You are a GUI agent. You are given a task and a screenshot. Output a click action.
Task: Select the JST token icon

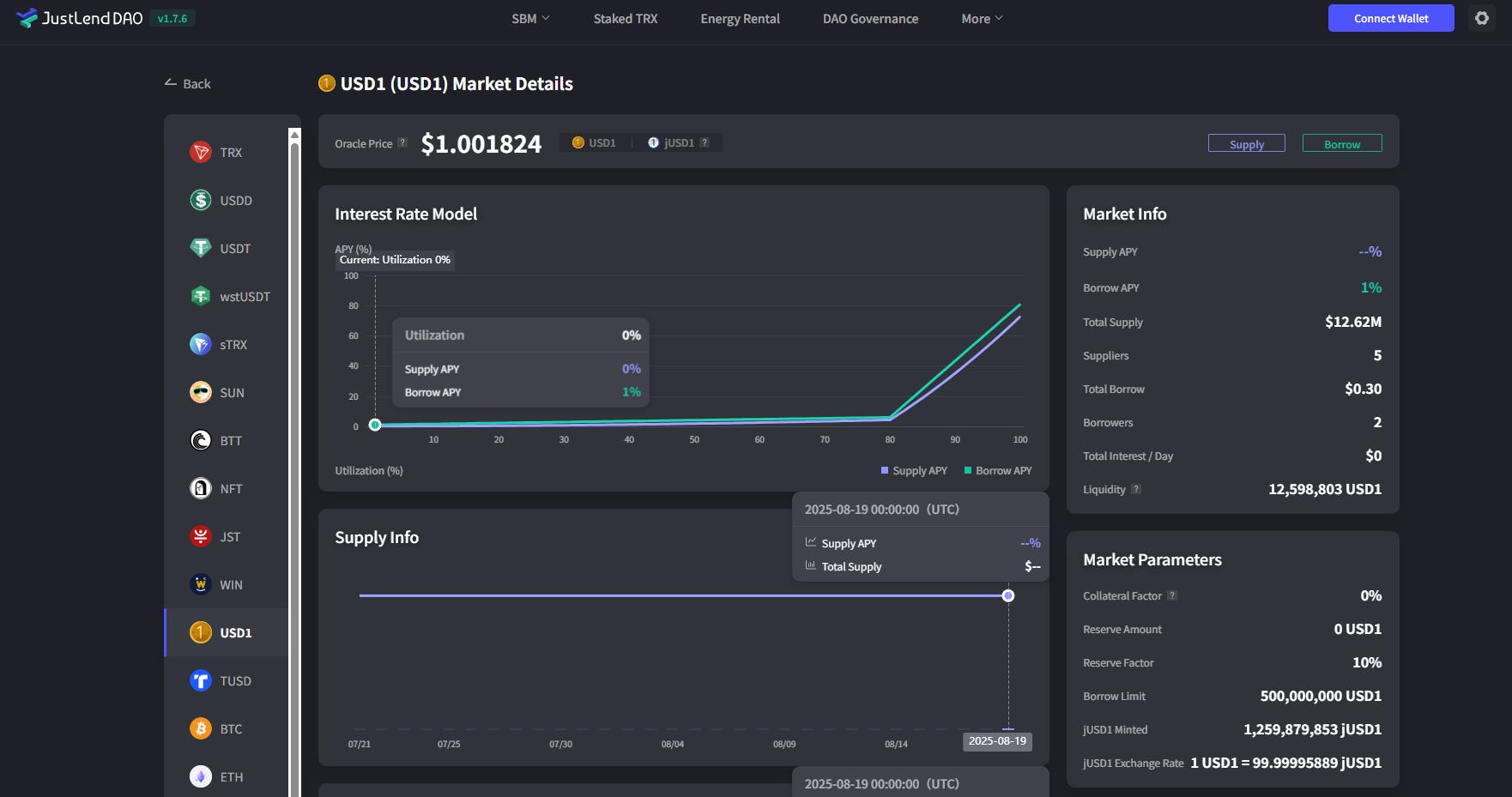click(x=201, y=536)
